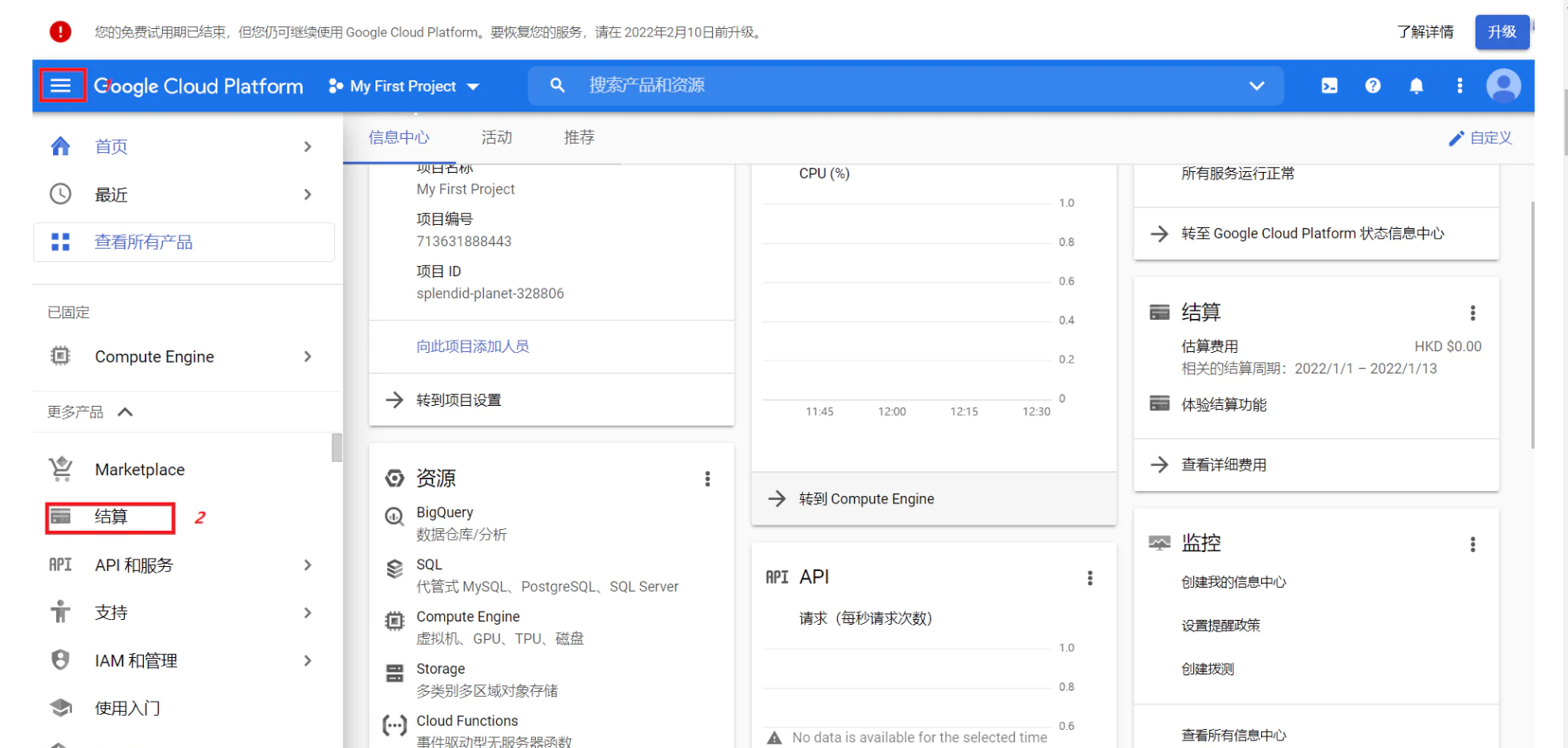Open three-dot menu on API card

(x=1089, y=578)
